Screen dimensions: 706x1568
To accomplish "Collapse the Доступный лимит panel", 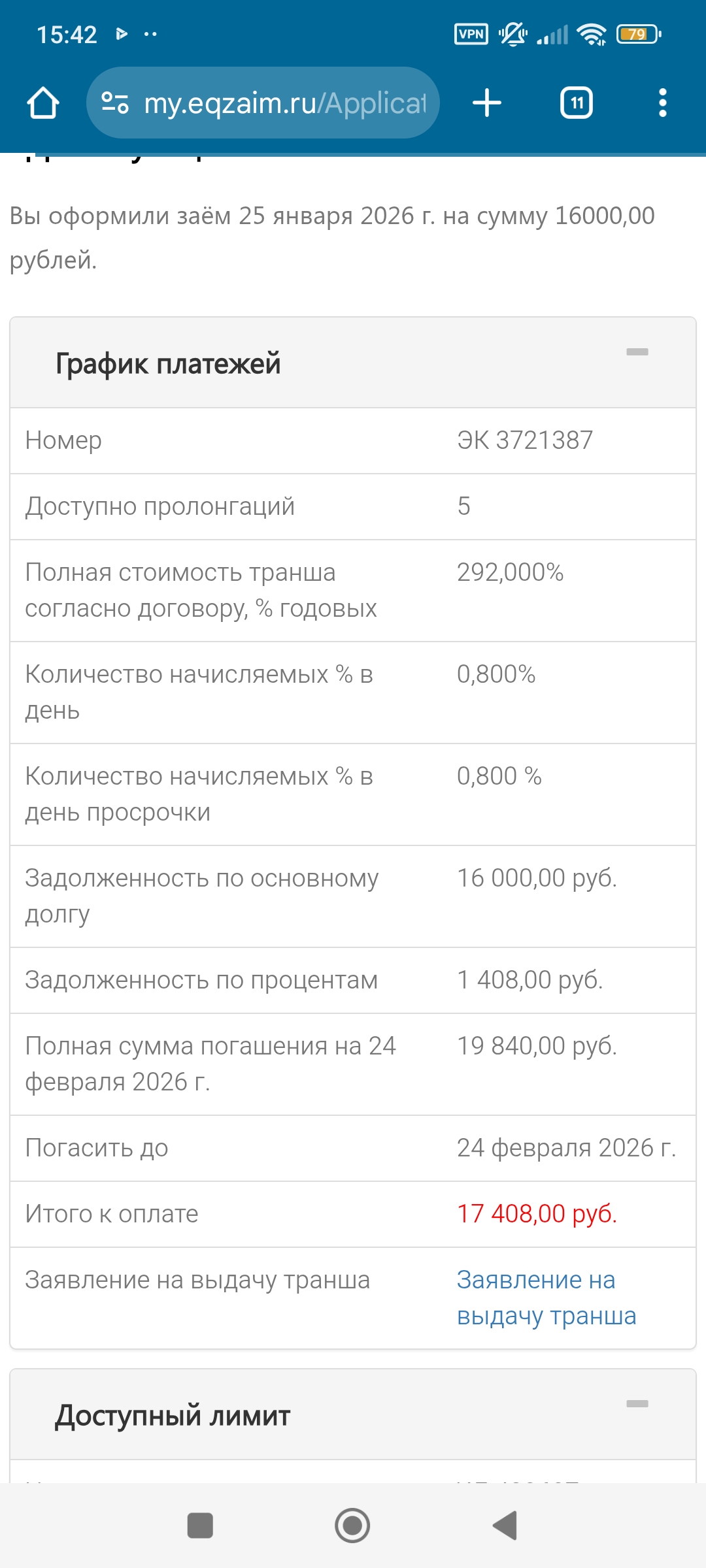I will (637, 1403).
